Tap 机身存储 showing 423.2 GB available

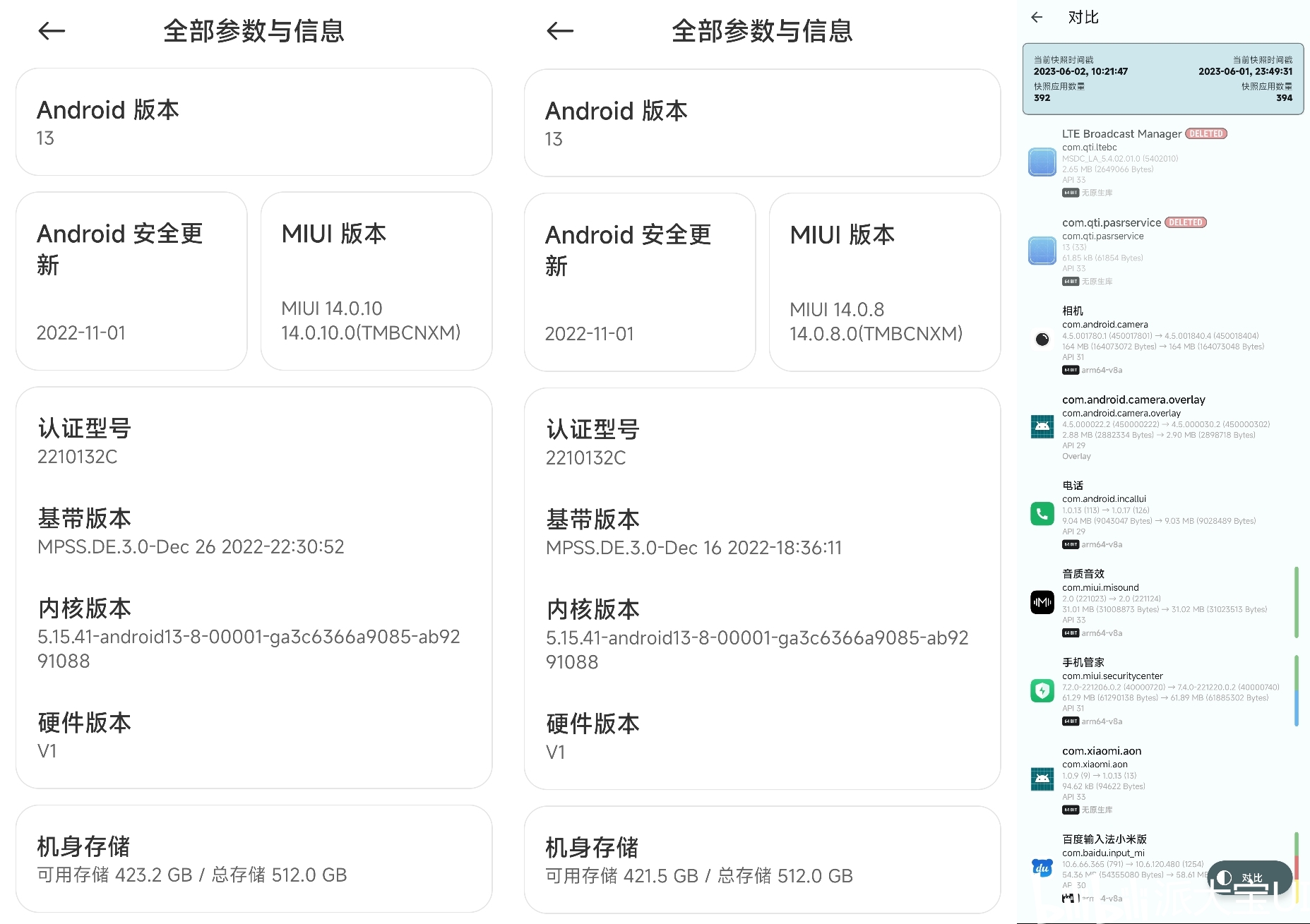[254, 859]
